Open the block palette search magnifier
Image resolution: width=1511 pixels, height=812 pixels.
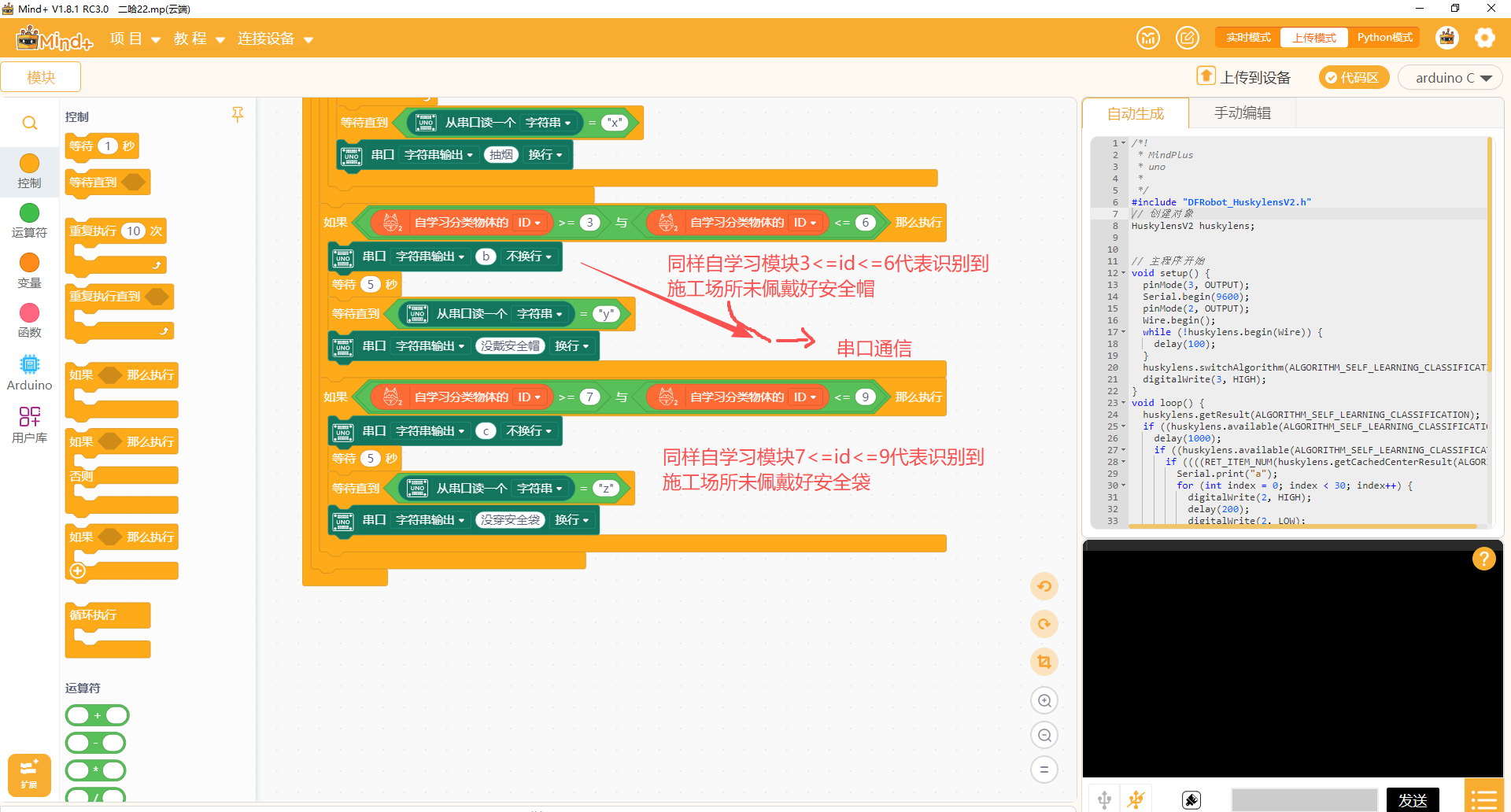tap(29, 123)
